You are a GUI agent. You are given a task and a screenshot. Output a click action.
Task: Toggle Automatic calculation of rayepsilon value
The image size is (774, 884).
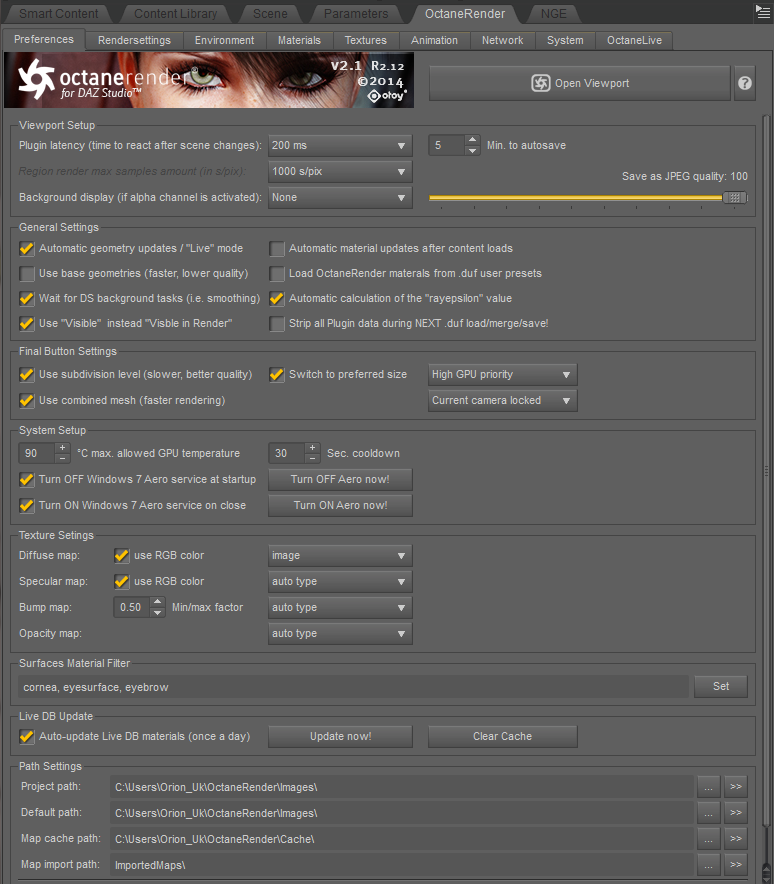[x=277, y=299]
